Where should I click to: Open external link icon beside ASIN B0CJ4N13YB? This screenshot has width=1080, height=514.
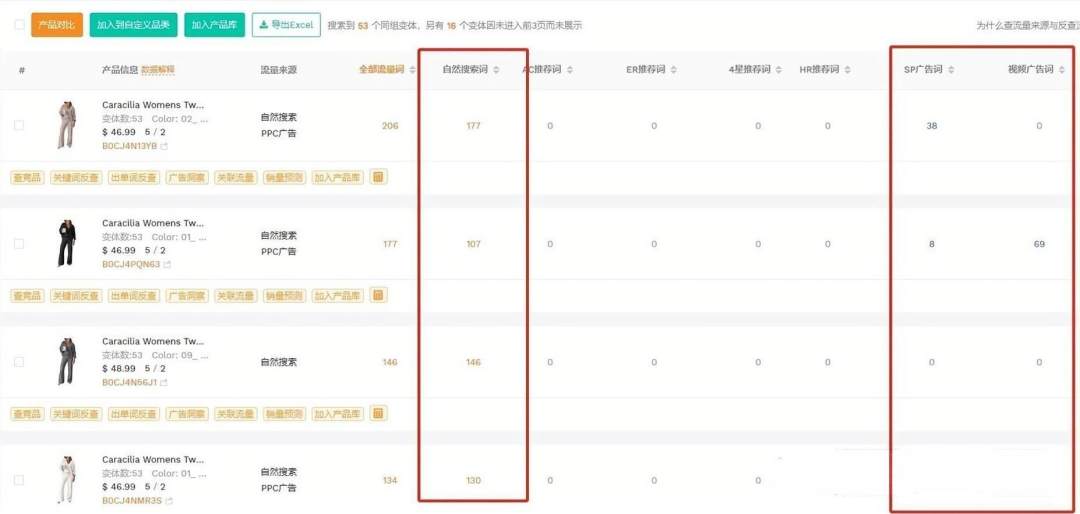click(165, 146)
